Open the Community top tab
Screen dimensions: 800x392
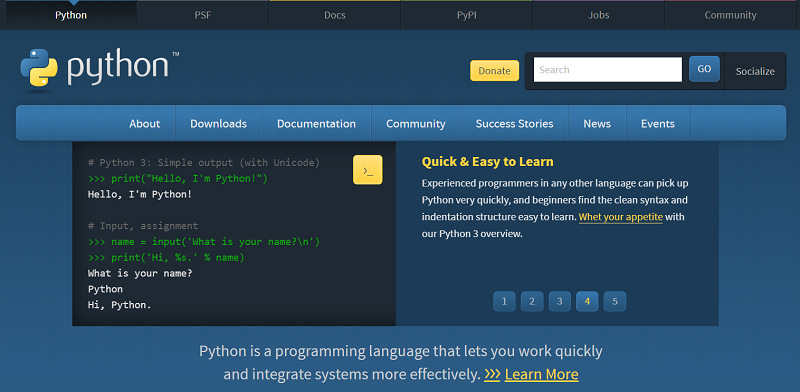tap(731, 15)
